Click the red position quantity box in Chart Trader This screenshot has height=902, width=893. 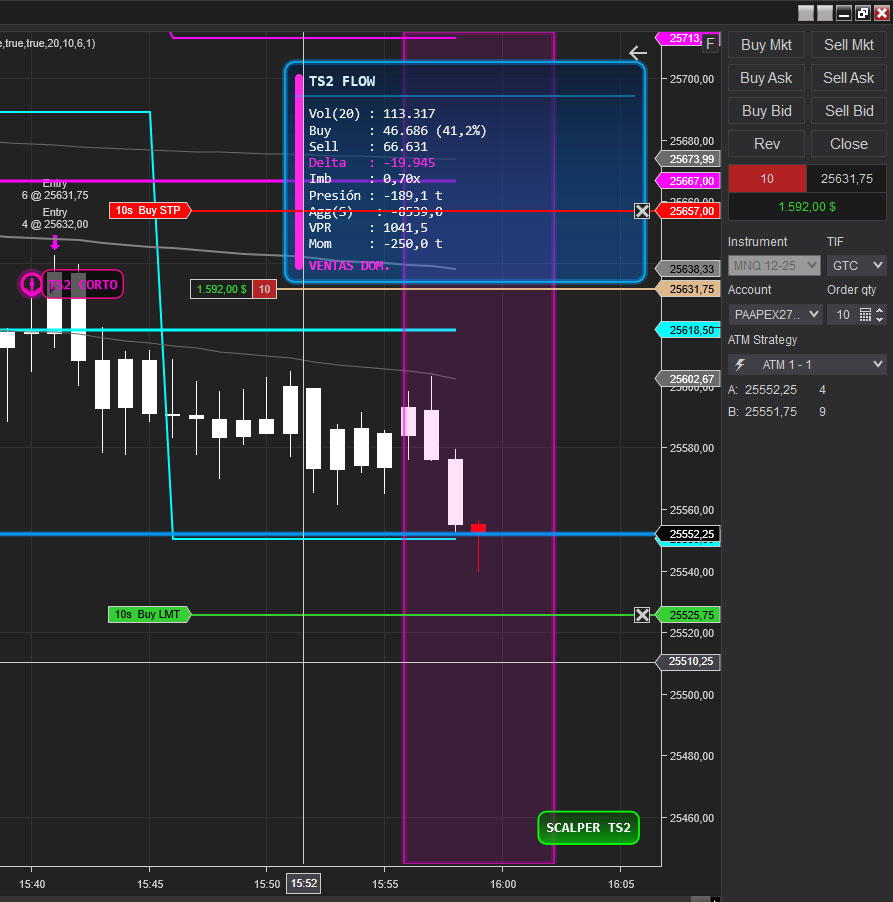[767, 179]
